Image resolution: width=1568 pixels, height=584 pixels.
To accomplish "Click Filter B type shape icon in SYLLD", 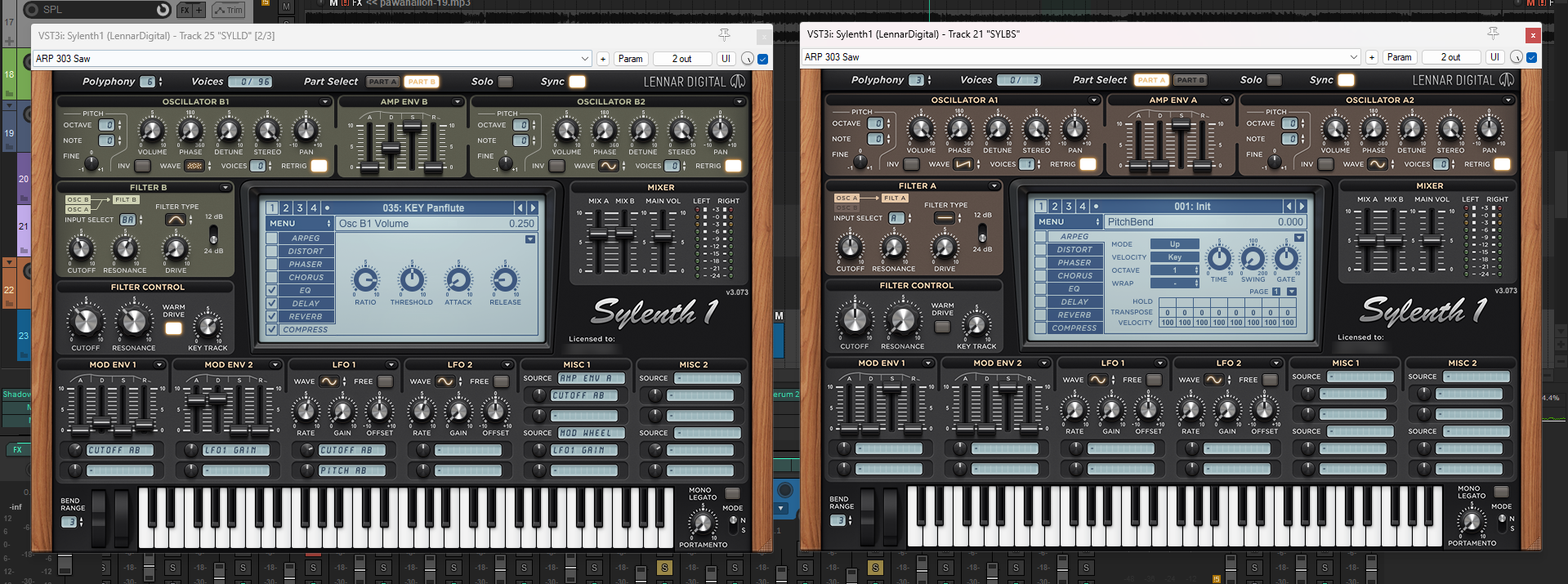I will [175, 220].
